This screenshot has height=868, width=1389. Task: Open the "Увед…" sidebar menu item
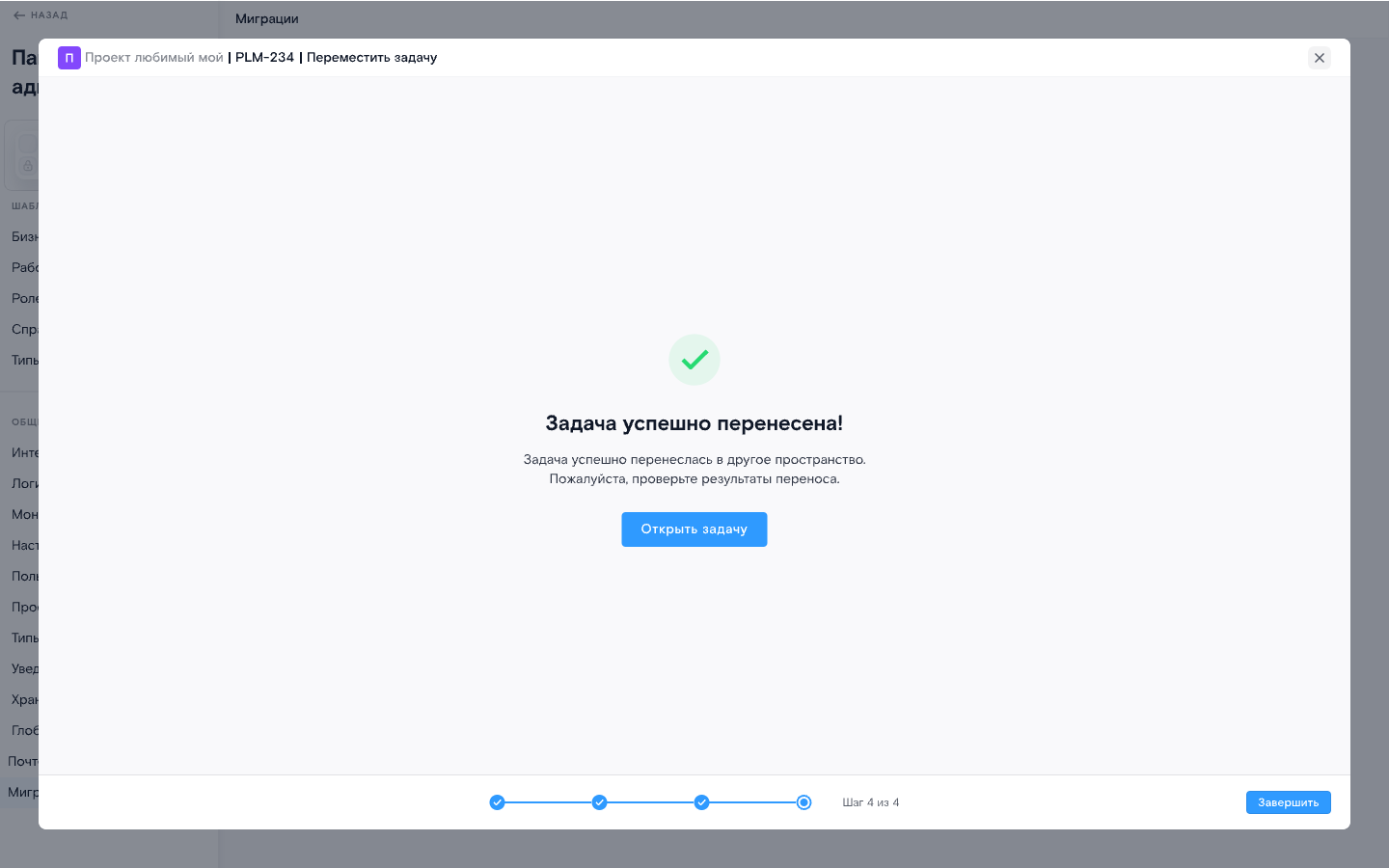click(24, 668)
